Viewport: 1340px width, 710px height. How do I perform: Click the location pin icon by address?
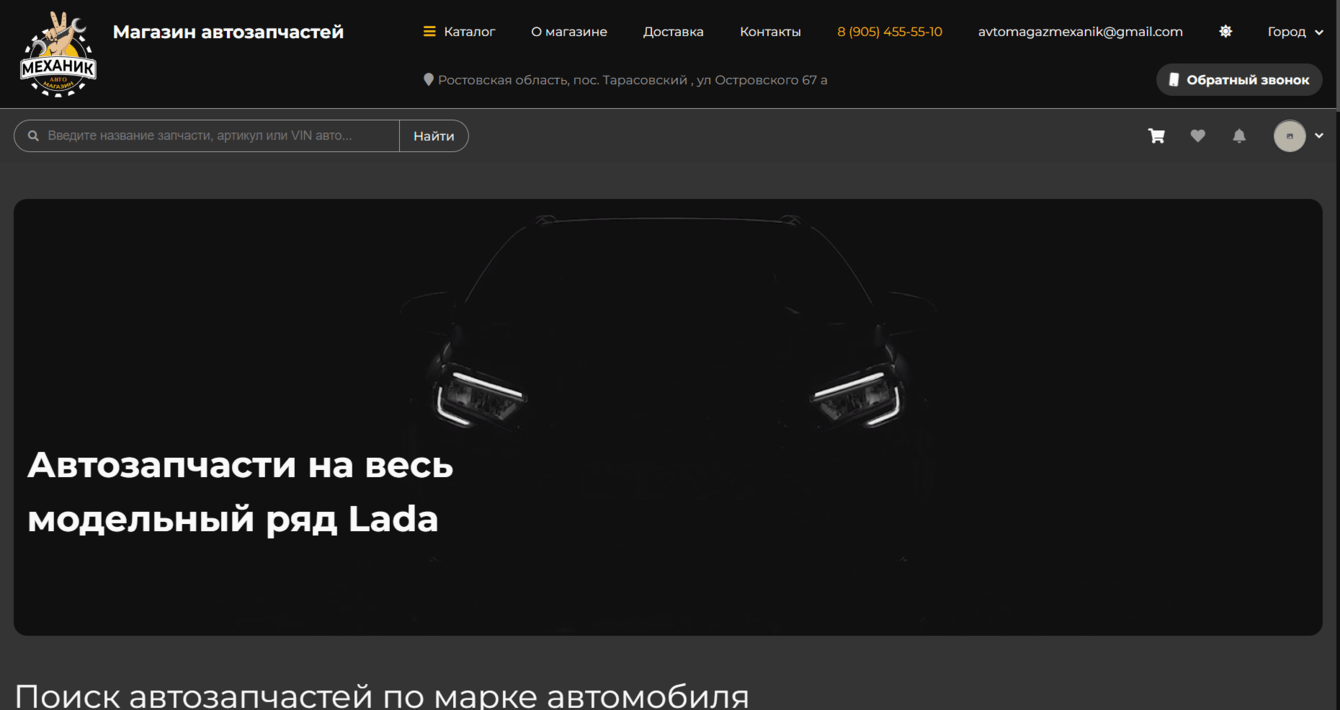pos(428,80)
